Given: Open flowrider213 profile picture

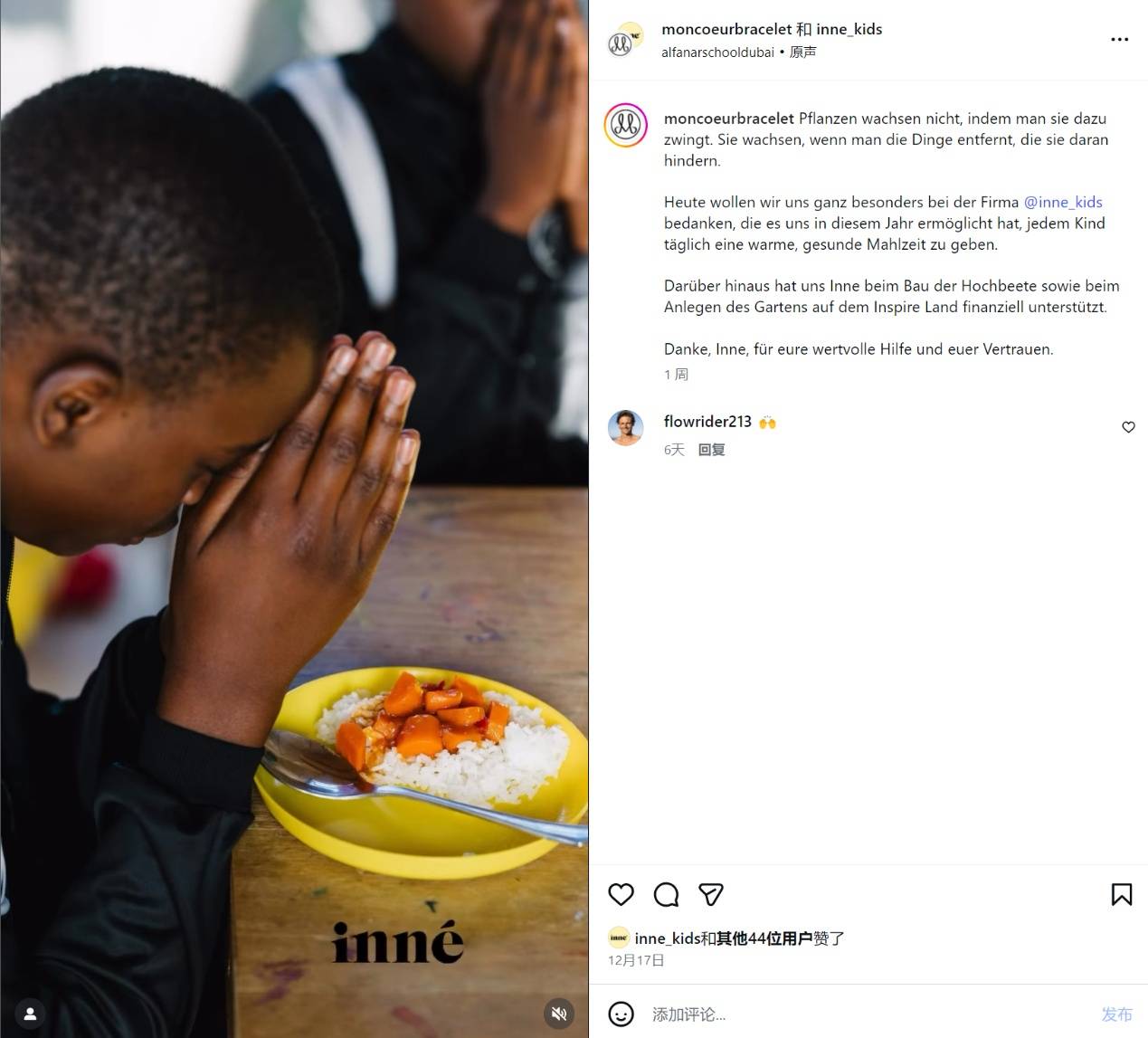Looking at the screenshot, I should click(625, 428).
